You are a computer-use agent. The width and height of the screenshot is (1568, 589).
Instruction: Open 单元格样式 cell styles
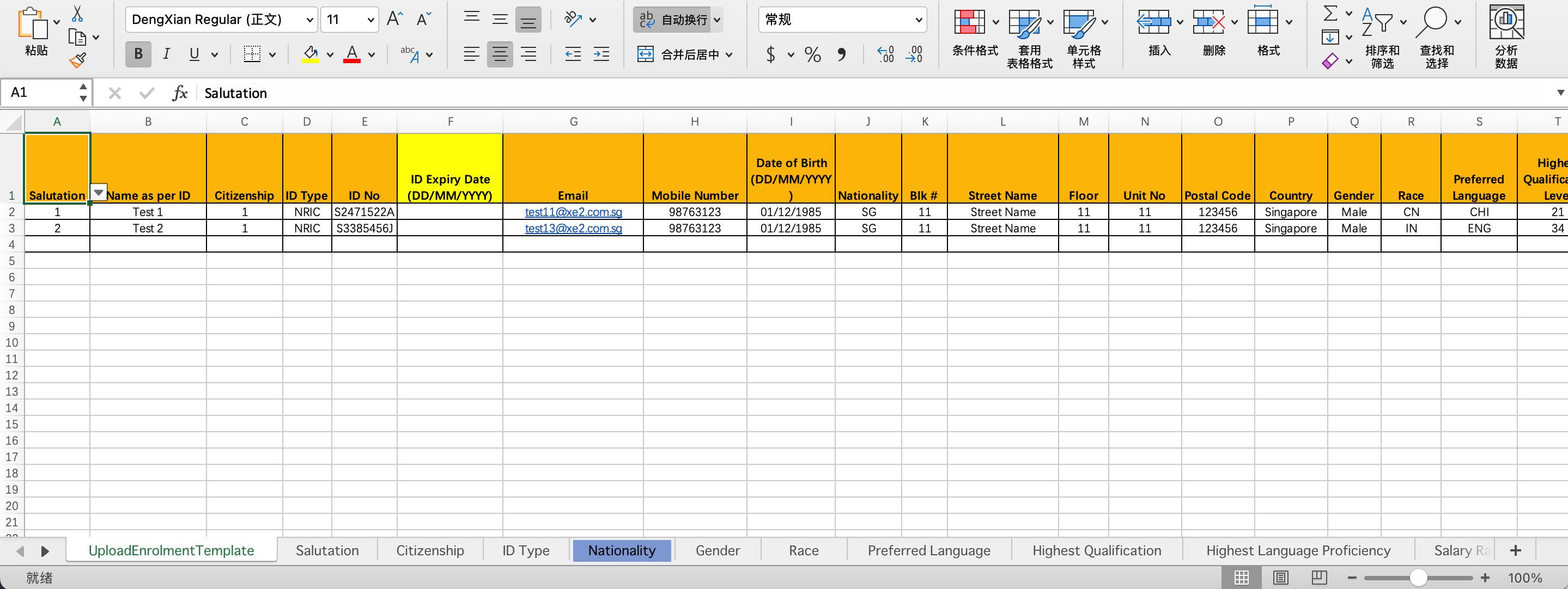[x=1084, y=39]
